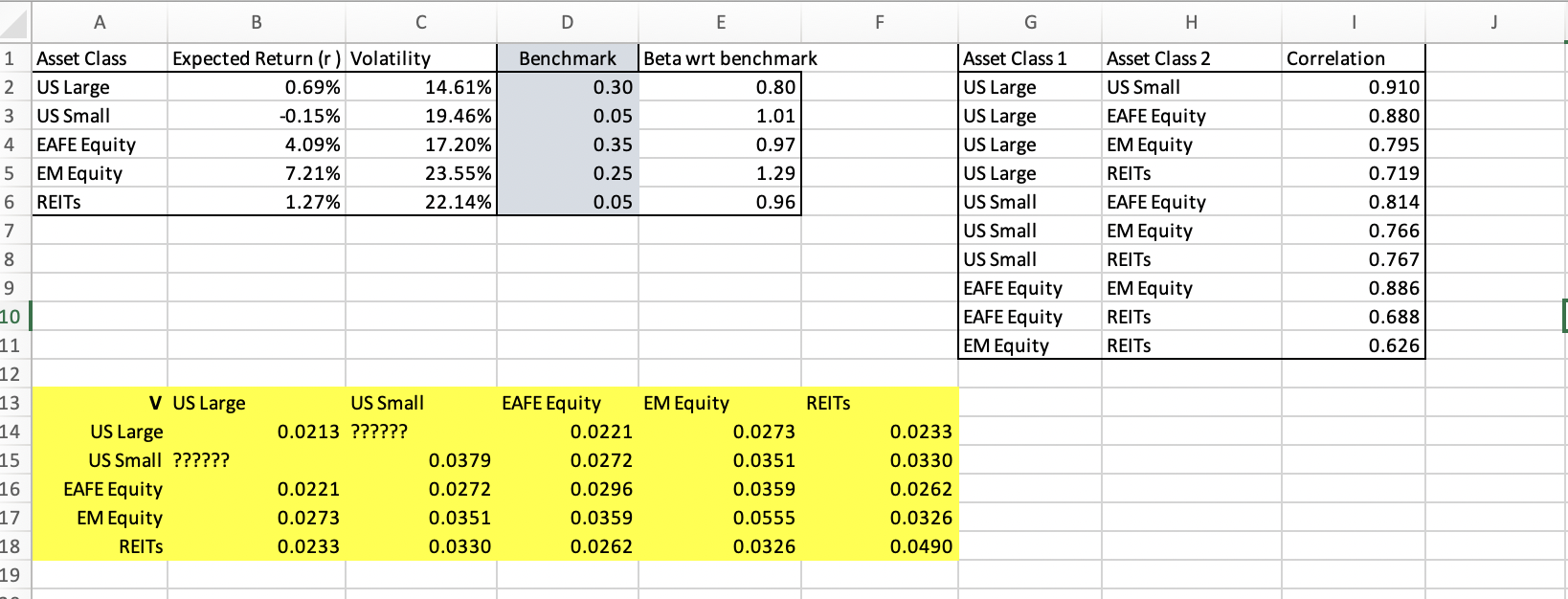The image size is (1568, 599).
Task: Select correlation value 0.795
Action: tap(1354, 144)
